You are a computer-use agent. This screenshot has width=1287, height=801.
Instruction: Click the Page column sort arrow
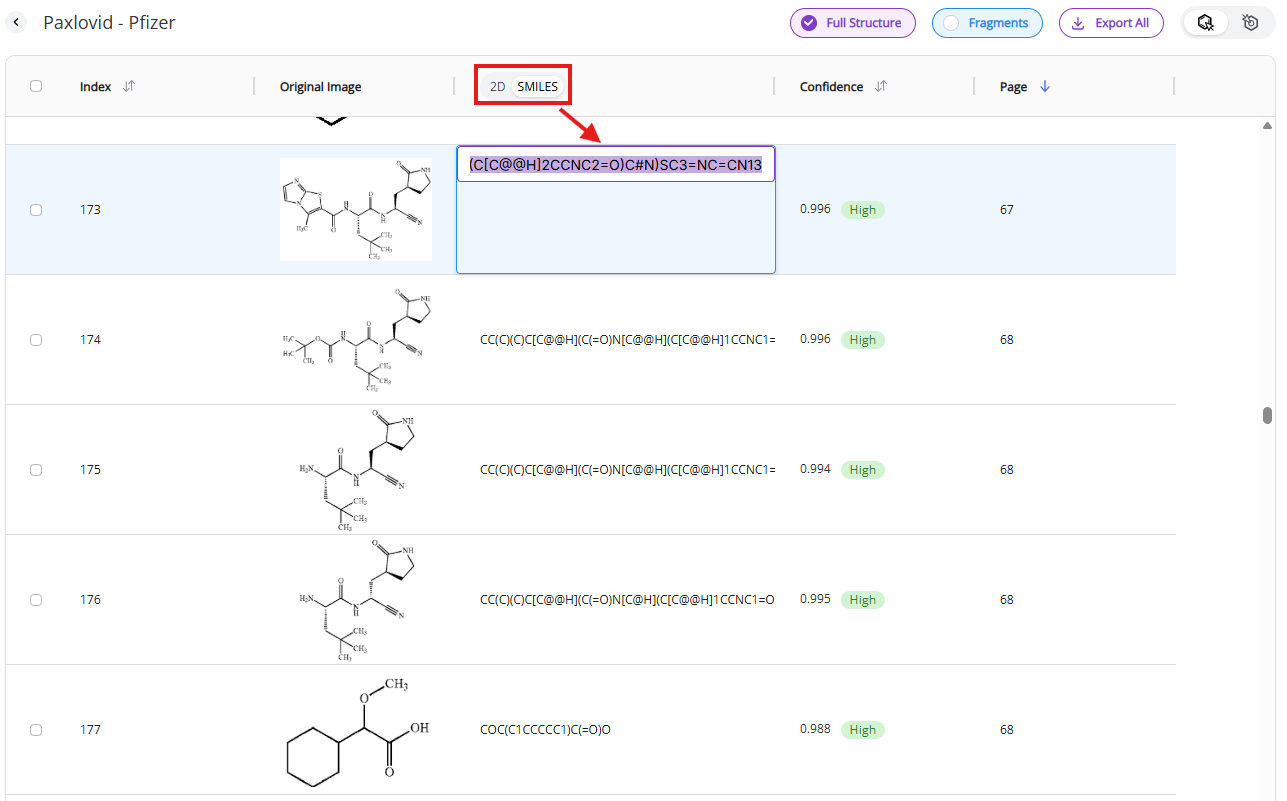point(1045,87)
